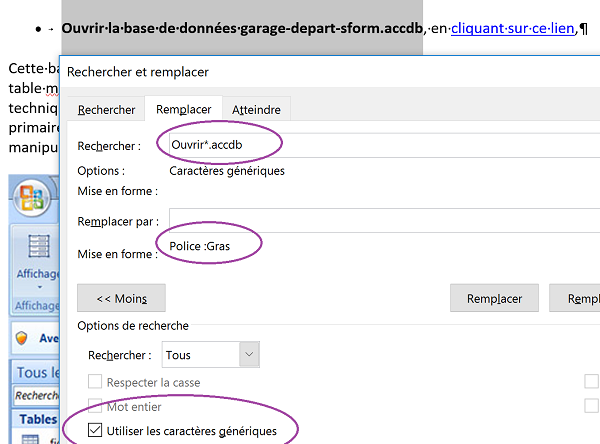Click the bold text 'Ouvrir la base de données garage-depart-sform.accdb'
Viewport: 600px width, 444px height.
tap(242, 28)
